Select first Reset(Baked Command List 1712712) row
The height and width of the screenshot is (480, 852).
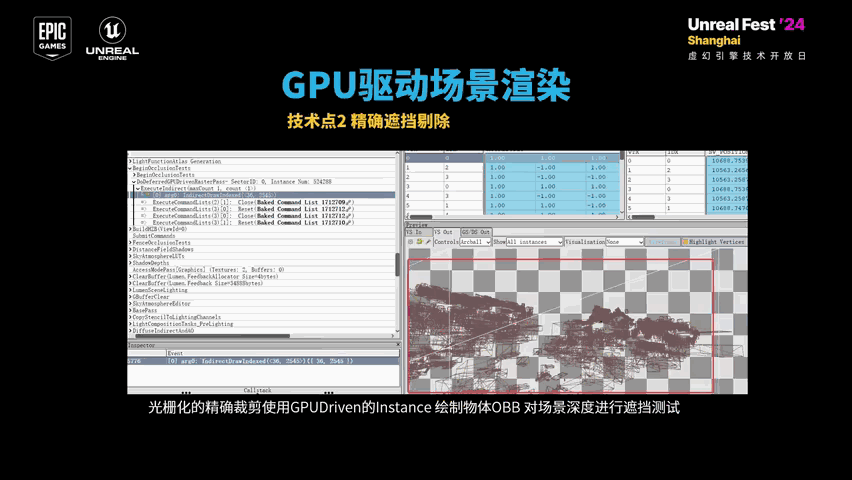253,209
